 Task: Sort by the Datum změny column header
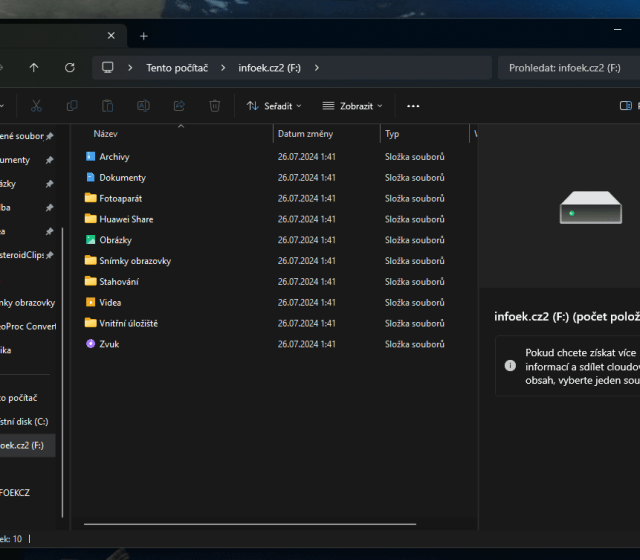point(305,134)
